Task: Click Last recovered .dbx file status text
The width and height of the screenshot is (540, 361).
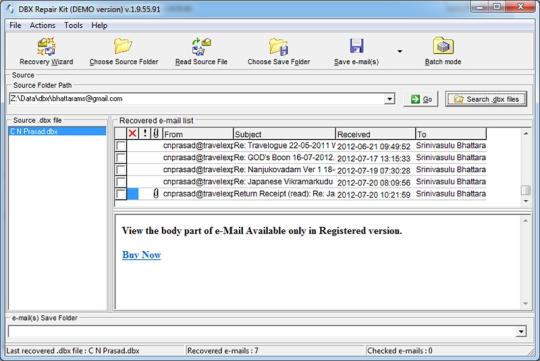Action: pyautogui.click(x=73, y=351)
